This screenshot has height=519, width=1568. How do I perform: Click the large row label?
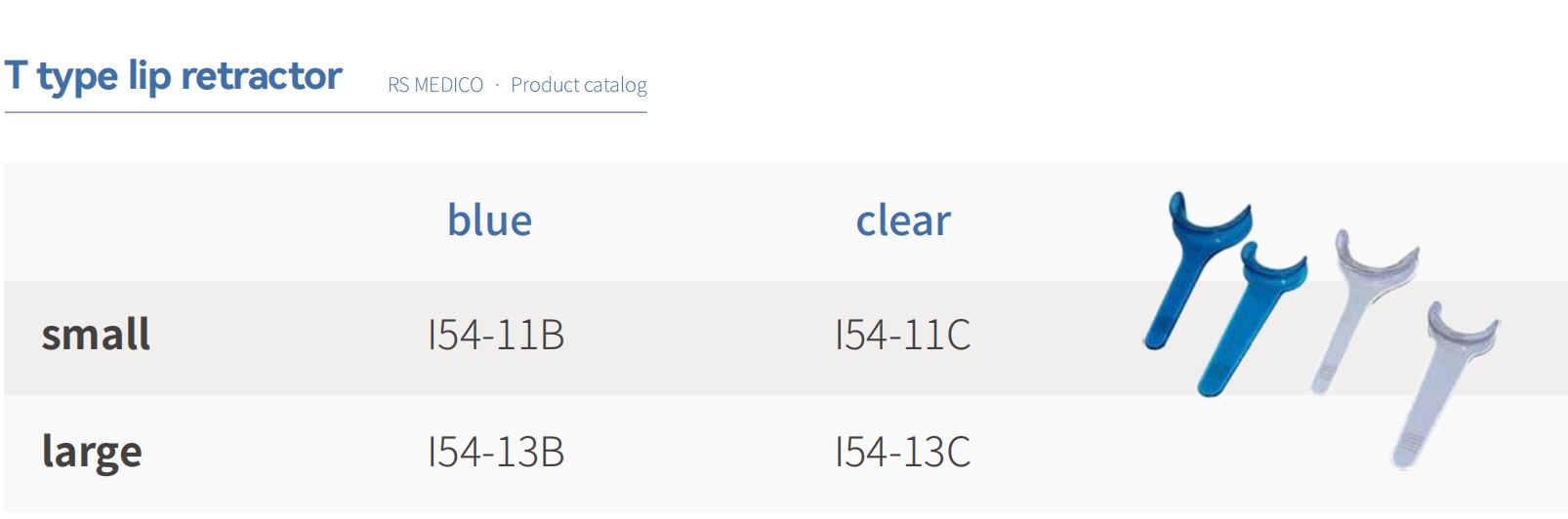click(92, 452)
